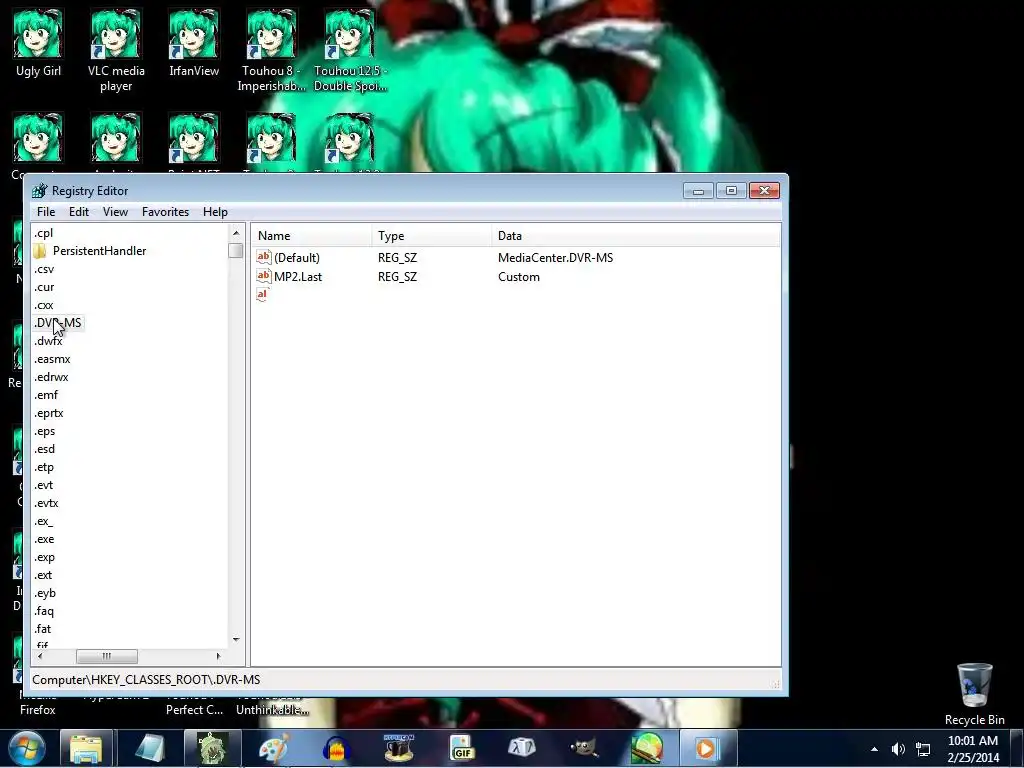Click the Data column header

pos(635,236)
